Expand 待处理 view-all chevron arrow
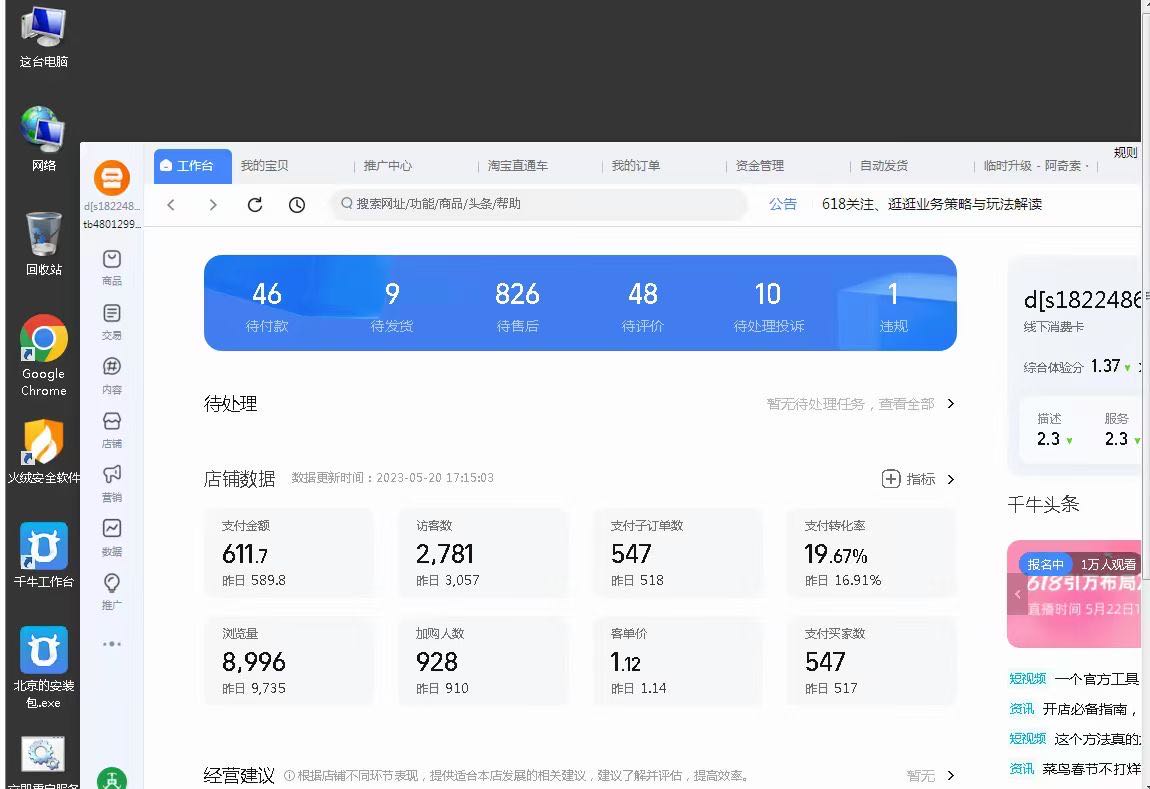1150x789 pixels. pos(951,403)
